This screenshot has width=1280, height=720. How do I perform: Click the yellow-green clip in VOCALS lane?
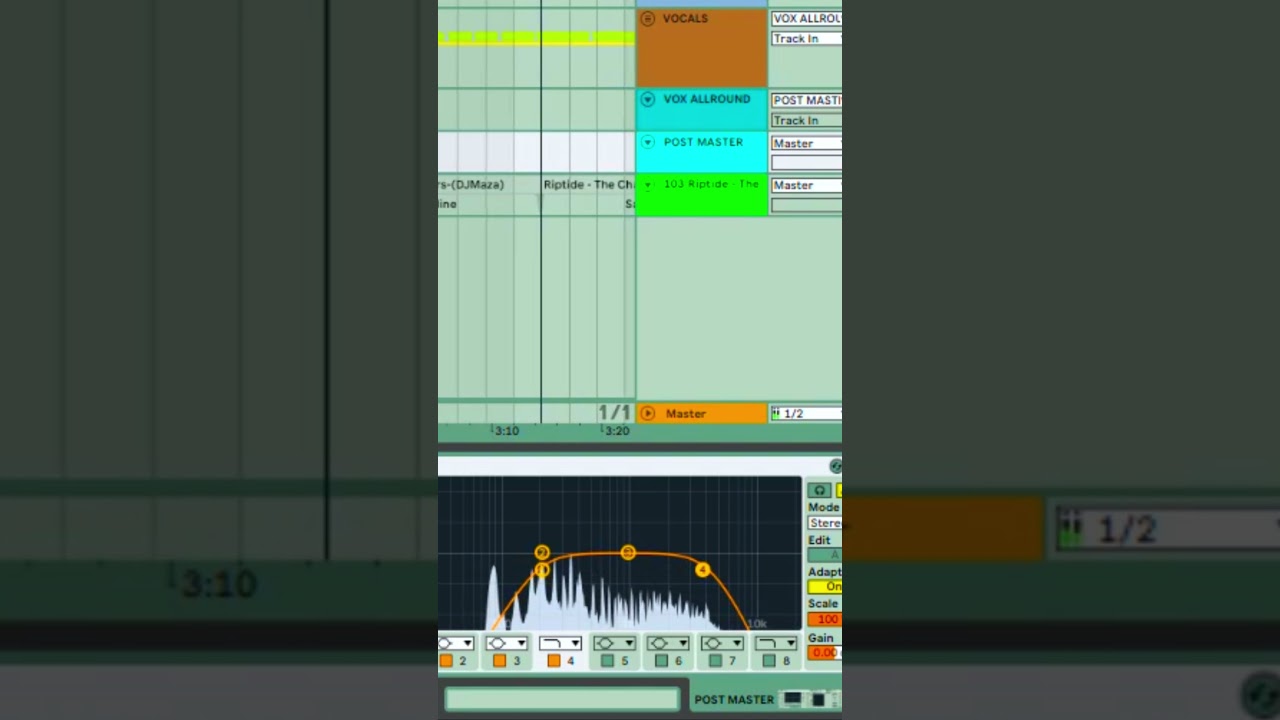pos(536,38)
